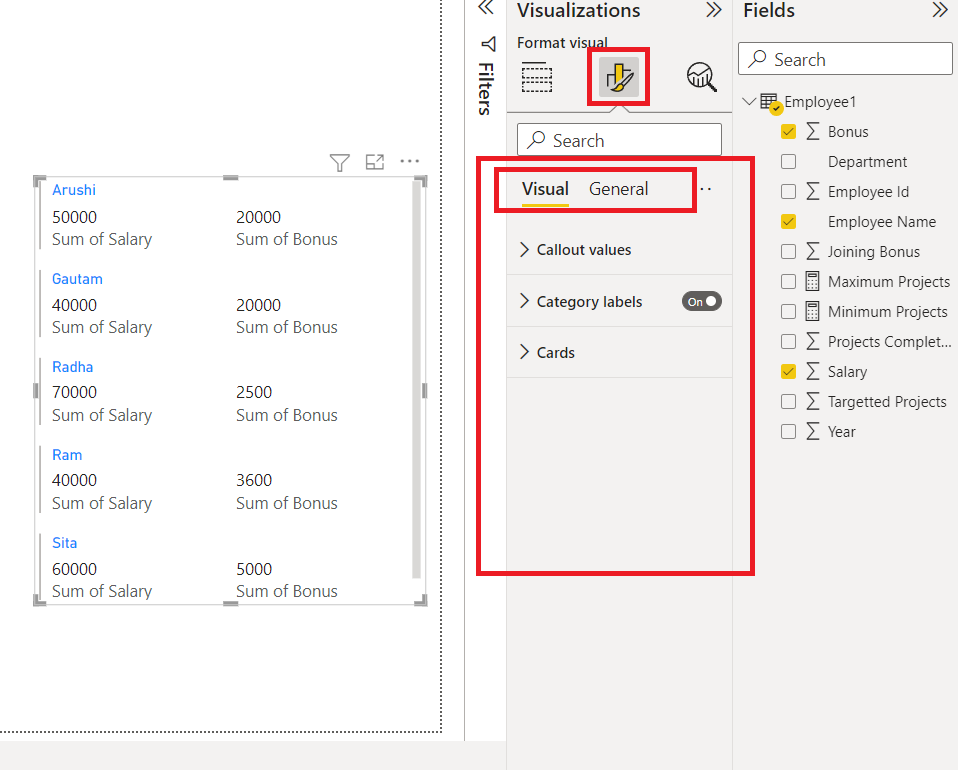
Task: Check the Department field checkbox
Action: (789, 161)
